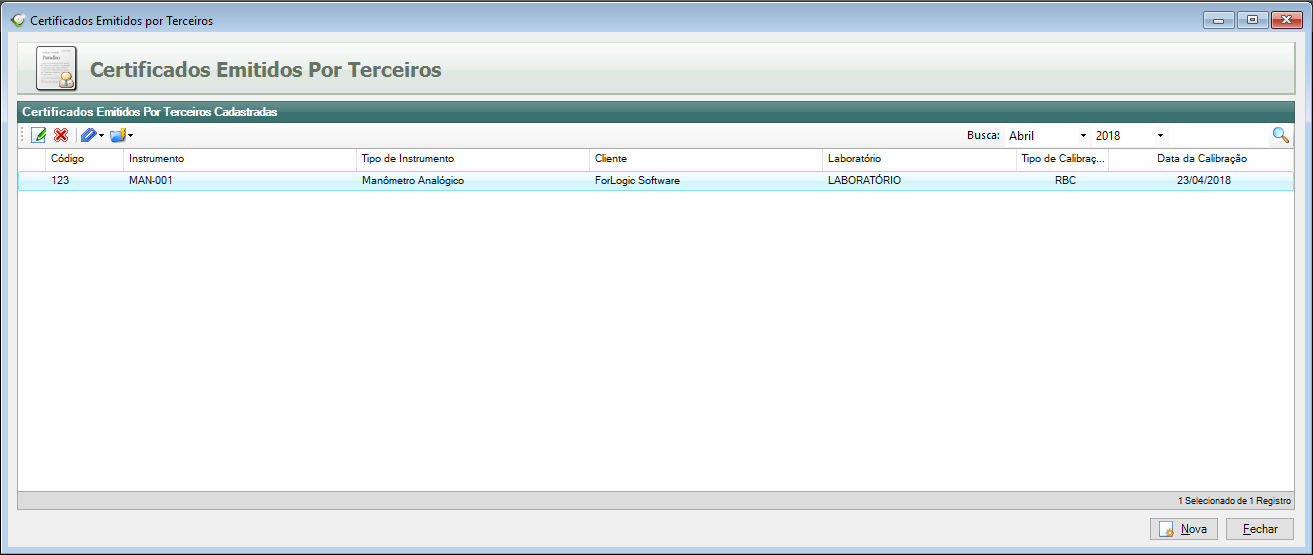Click the app icon in title bar
The width and height of the screenshot is (1313, 555).
(x=18, y=20)
